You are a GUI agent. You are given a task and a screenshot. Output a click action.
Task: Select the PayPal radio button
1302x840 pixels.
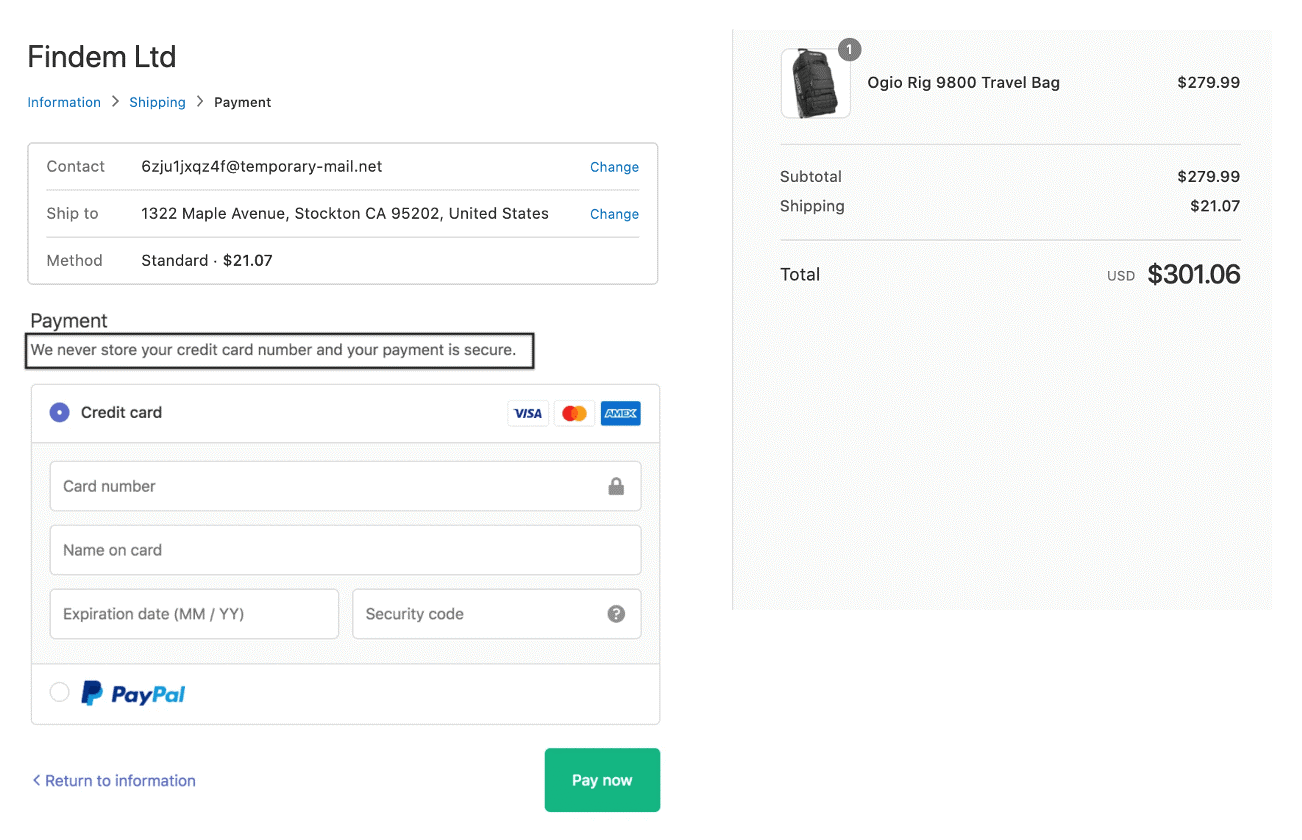pos(60,692)
